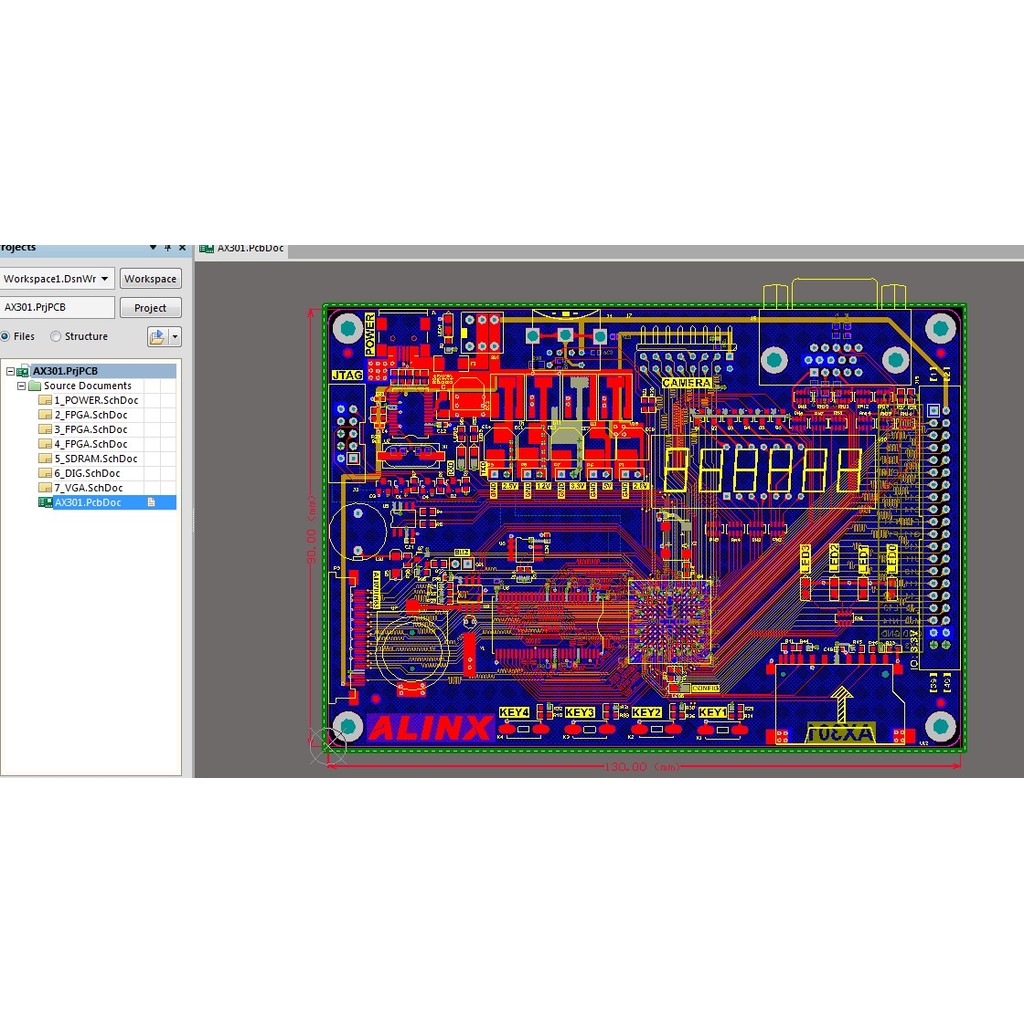Image resolution: width=1024 pixels, height=1024 pixels.
Task: Select the FPGA BGA footprint on the board
Action: pyautogui.click(x=670, y=622)
